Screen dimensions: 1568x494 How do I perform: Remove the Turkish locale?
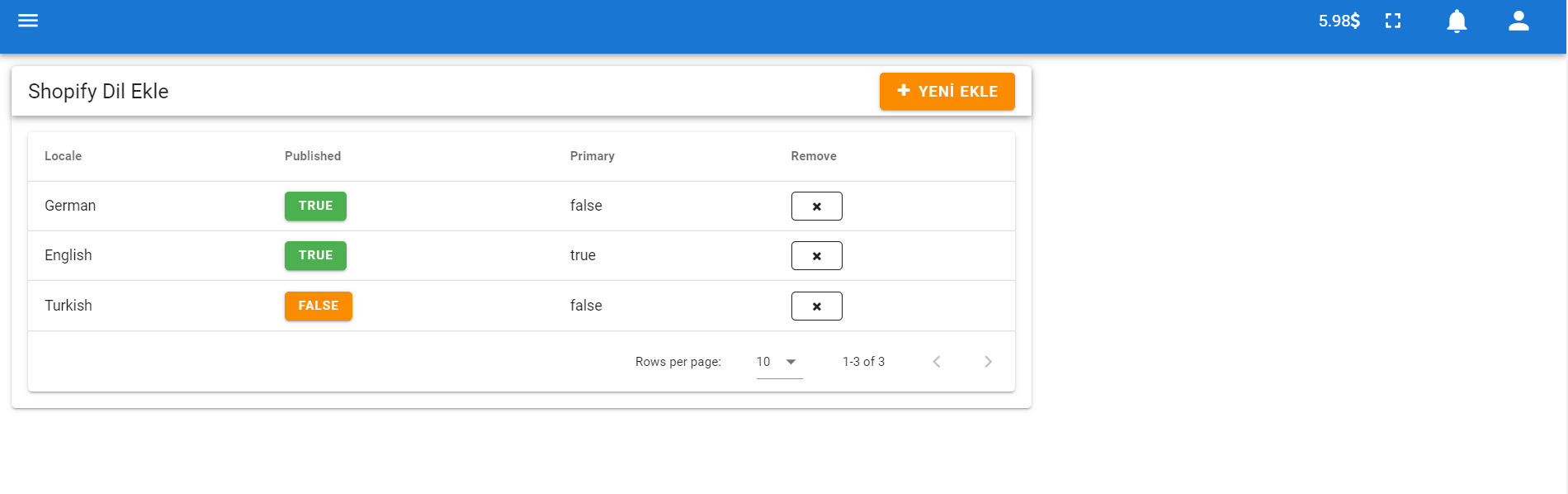coord(816,306)
